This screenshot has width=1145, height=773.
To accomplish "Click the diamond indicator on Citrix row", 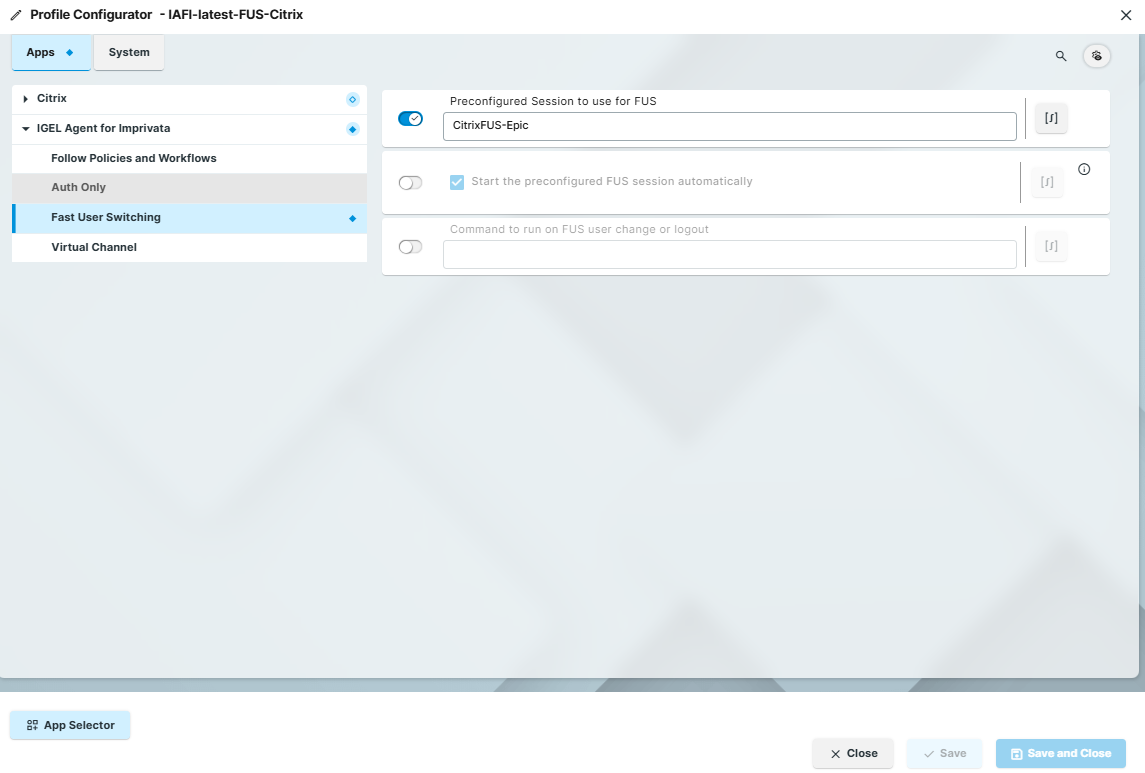I will (352, 99).
